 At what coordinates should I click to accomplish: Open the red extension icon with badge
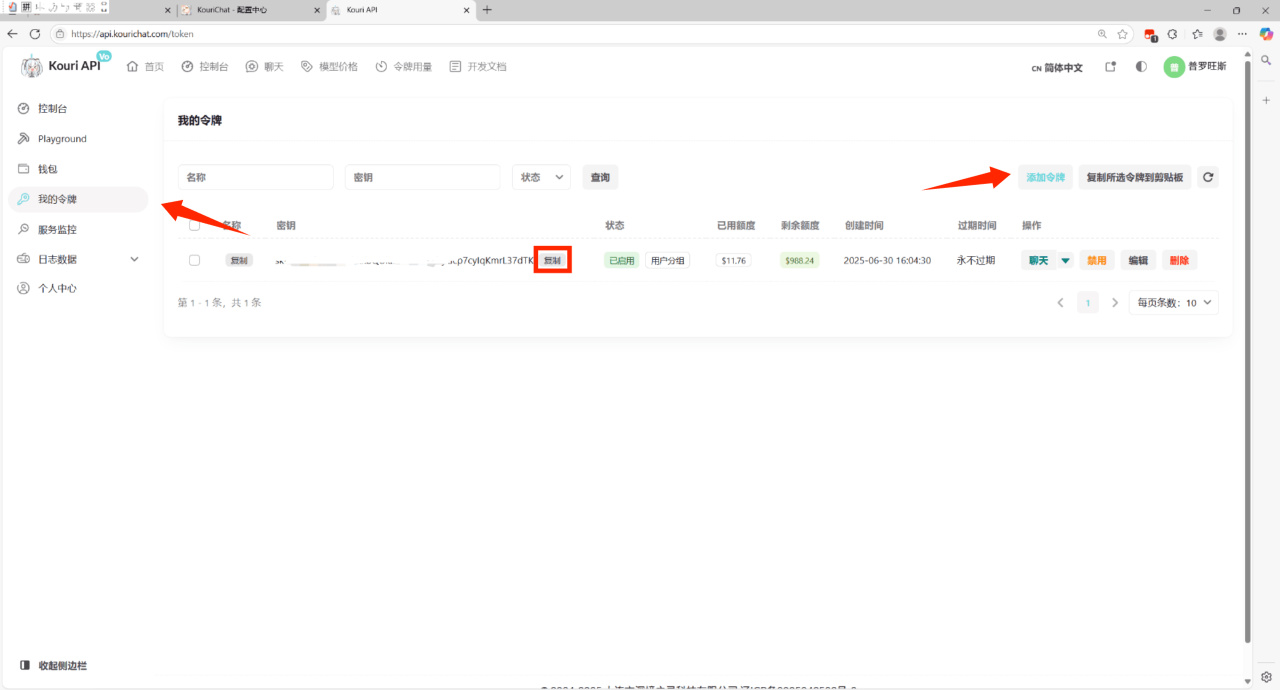click(x=1150, y=34)
